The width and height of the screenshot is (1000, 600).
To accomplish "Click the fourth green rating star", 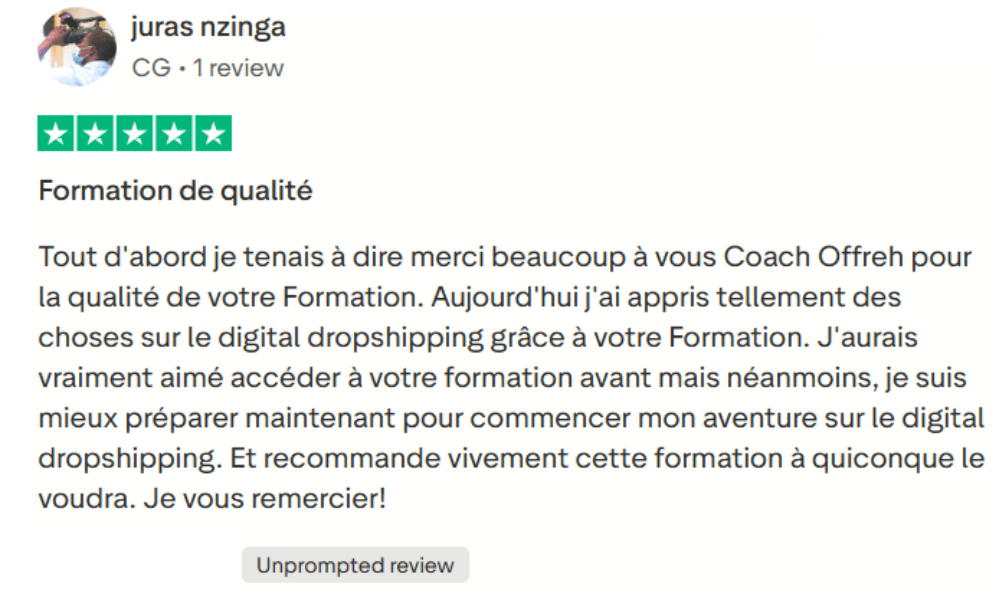I will click(173, 134).
